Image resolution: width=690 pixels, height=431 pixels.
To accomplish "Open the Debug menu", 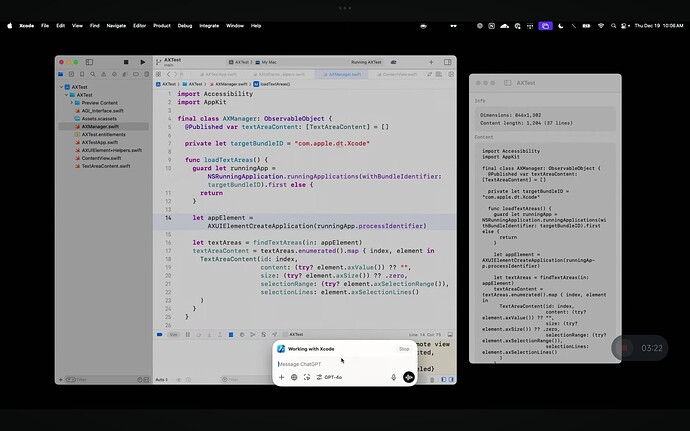I will (185, 26).
